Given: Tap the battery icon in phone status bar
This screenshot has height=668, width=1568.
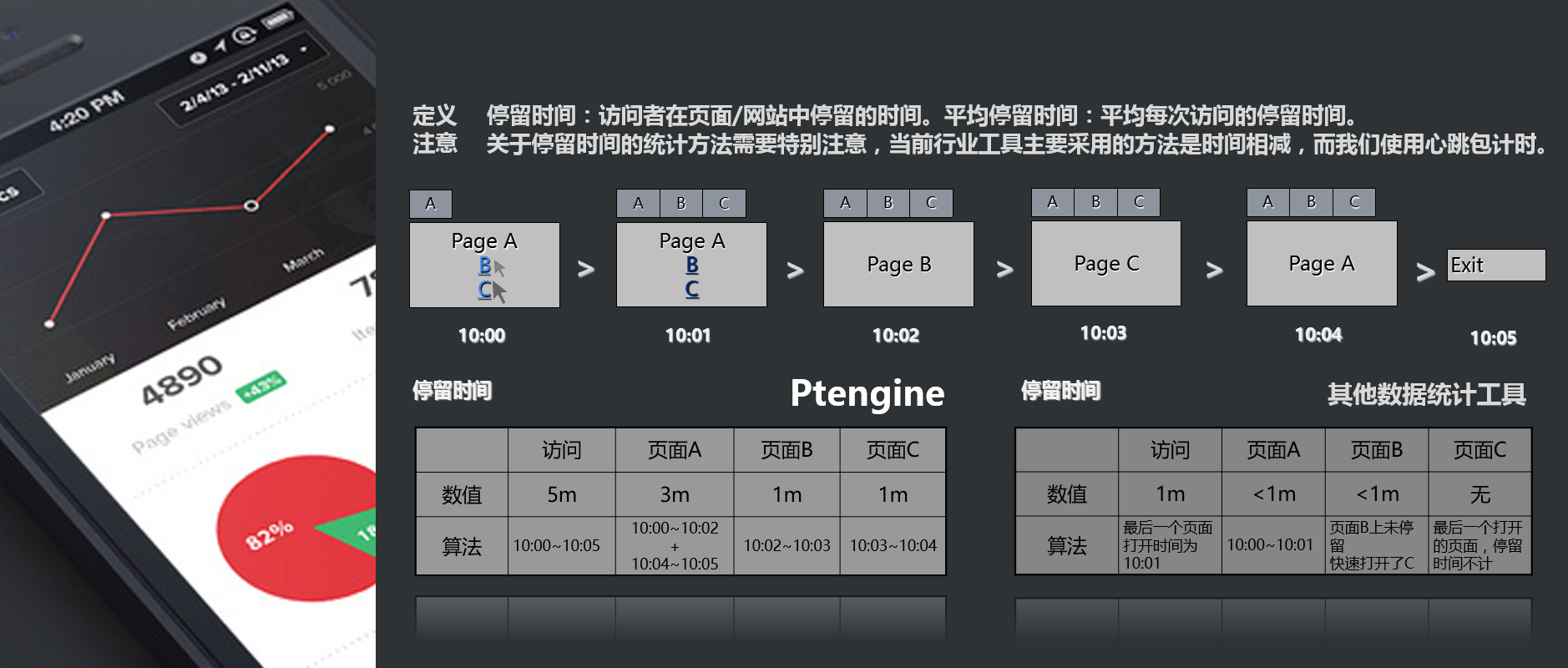Looking at the screenshot, I should coord(279,18).
